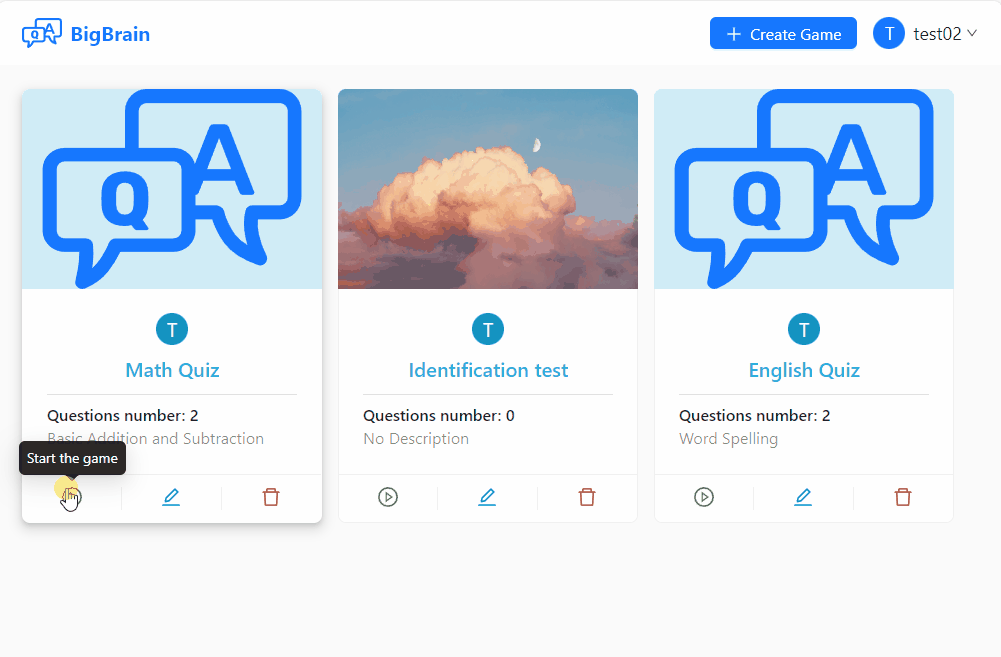Delete the English Quiz game
This screenshot has width=1001, height=657.
click(903, 497)
